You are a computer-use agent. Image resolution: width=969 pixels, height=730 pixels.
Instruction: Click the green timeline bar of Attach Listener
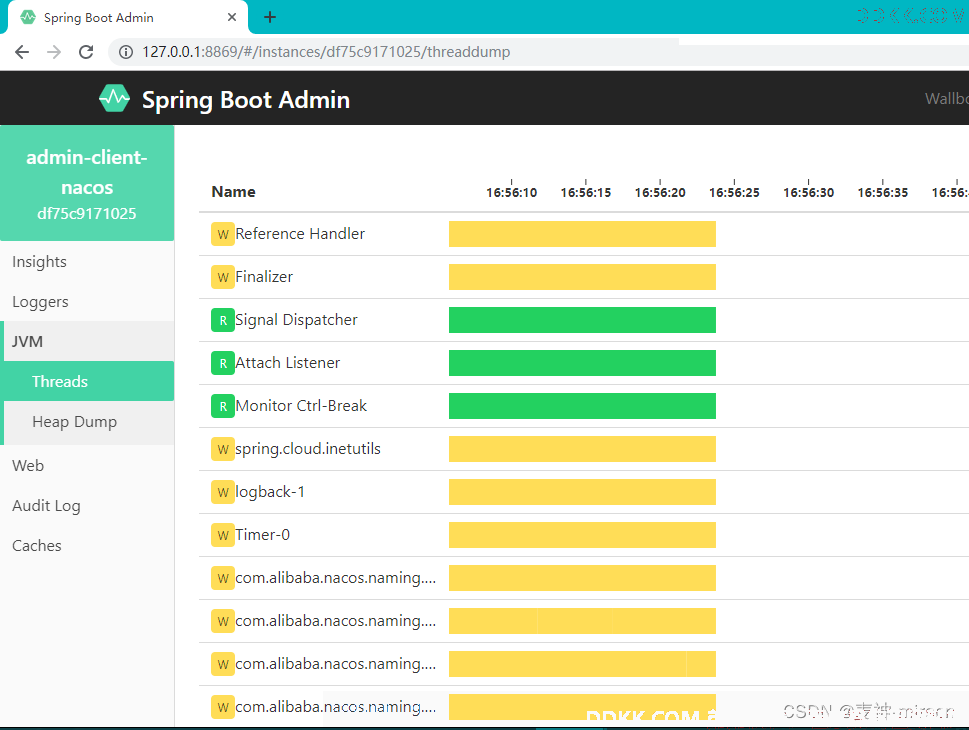[x=582, y=363]
